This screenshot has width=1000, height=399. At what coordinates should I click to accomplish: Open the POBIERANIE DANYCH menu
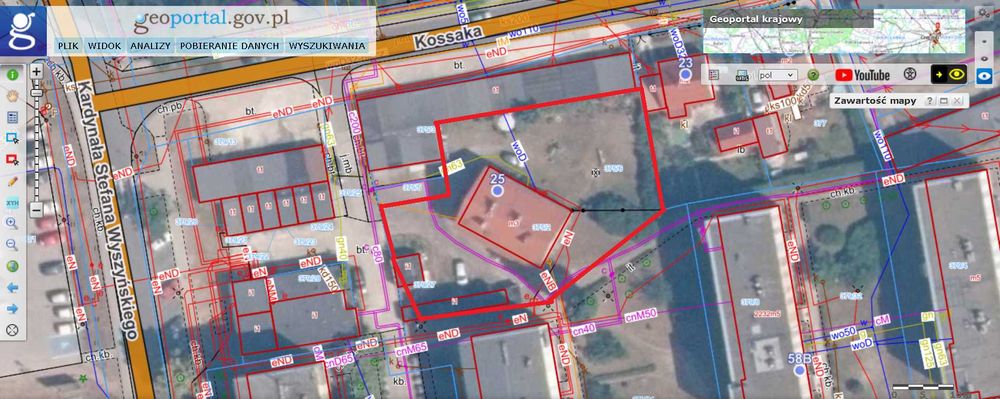(230, 46)
